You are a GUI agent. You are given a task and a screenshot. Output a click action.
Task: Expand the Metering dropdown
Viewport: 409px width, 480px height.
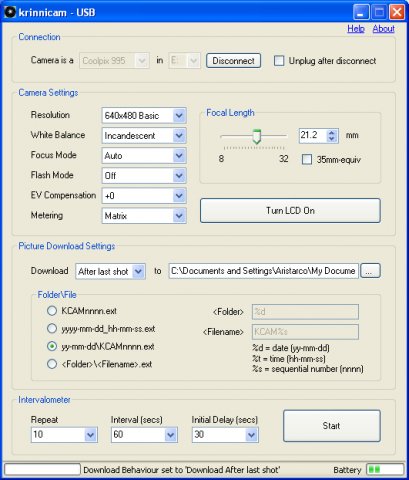[144, 216]
